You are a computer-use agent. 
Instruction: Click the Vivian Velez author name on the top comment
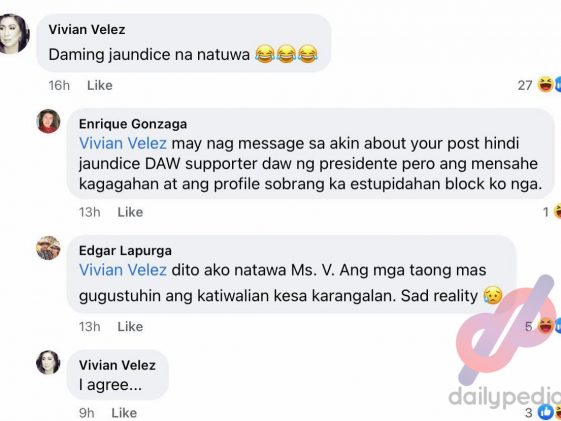pos(87,29)
